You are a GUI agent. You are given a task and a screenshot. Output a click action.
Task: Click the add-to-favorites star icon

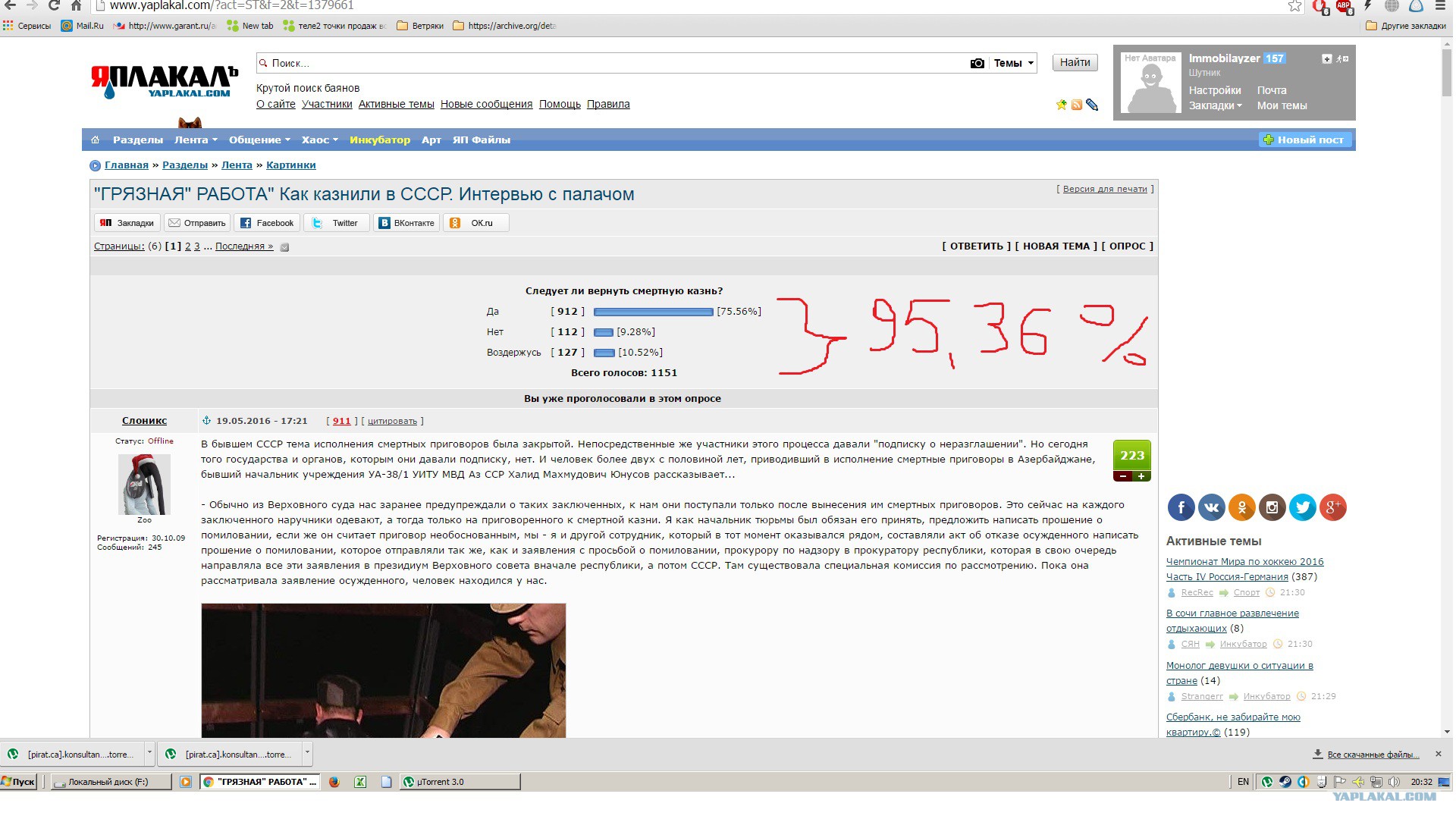pos(1062,105)
